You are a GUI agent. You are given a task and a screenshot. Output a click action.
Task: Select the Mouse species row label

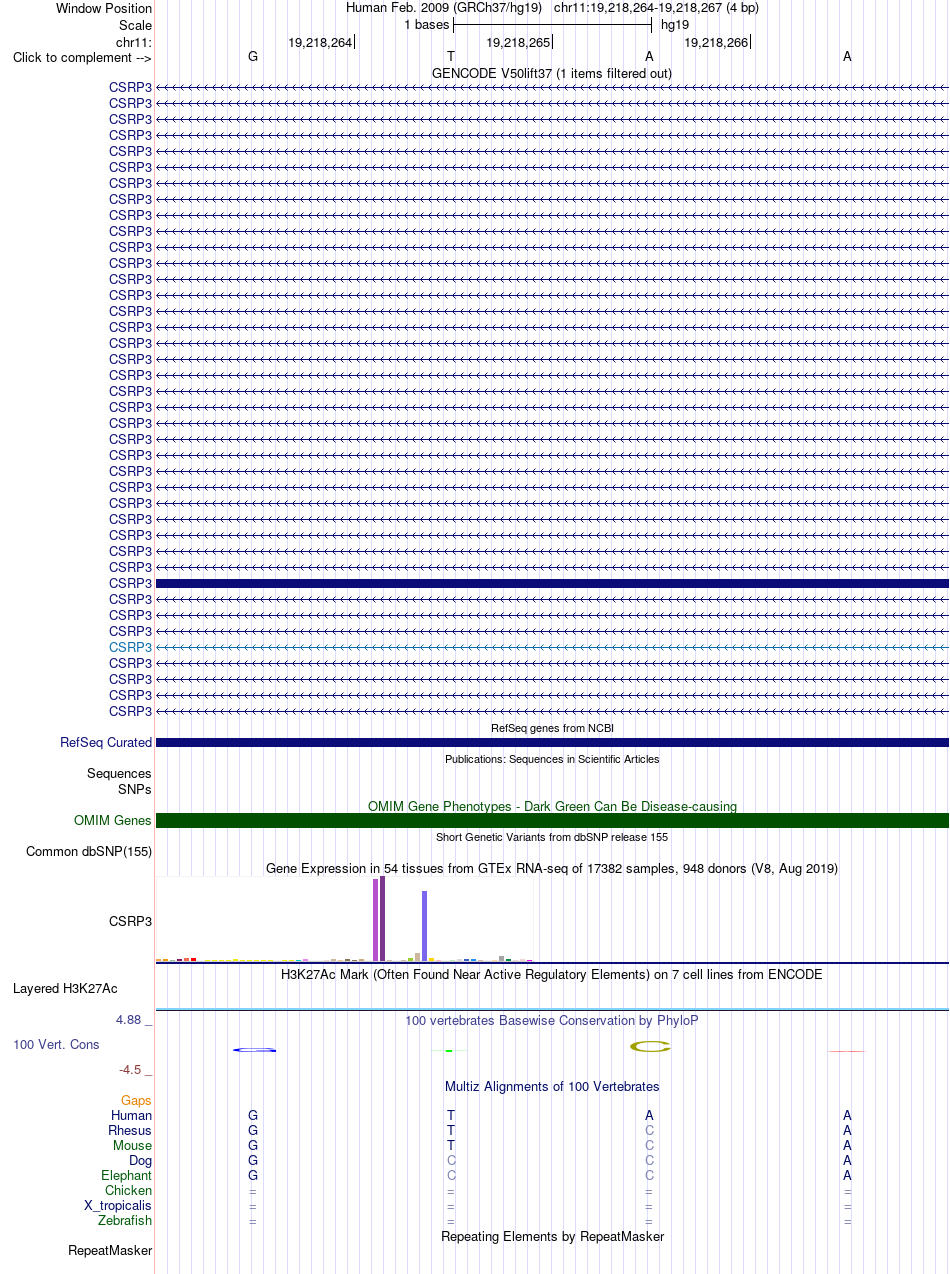tap(132, 1145)
